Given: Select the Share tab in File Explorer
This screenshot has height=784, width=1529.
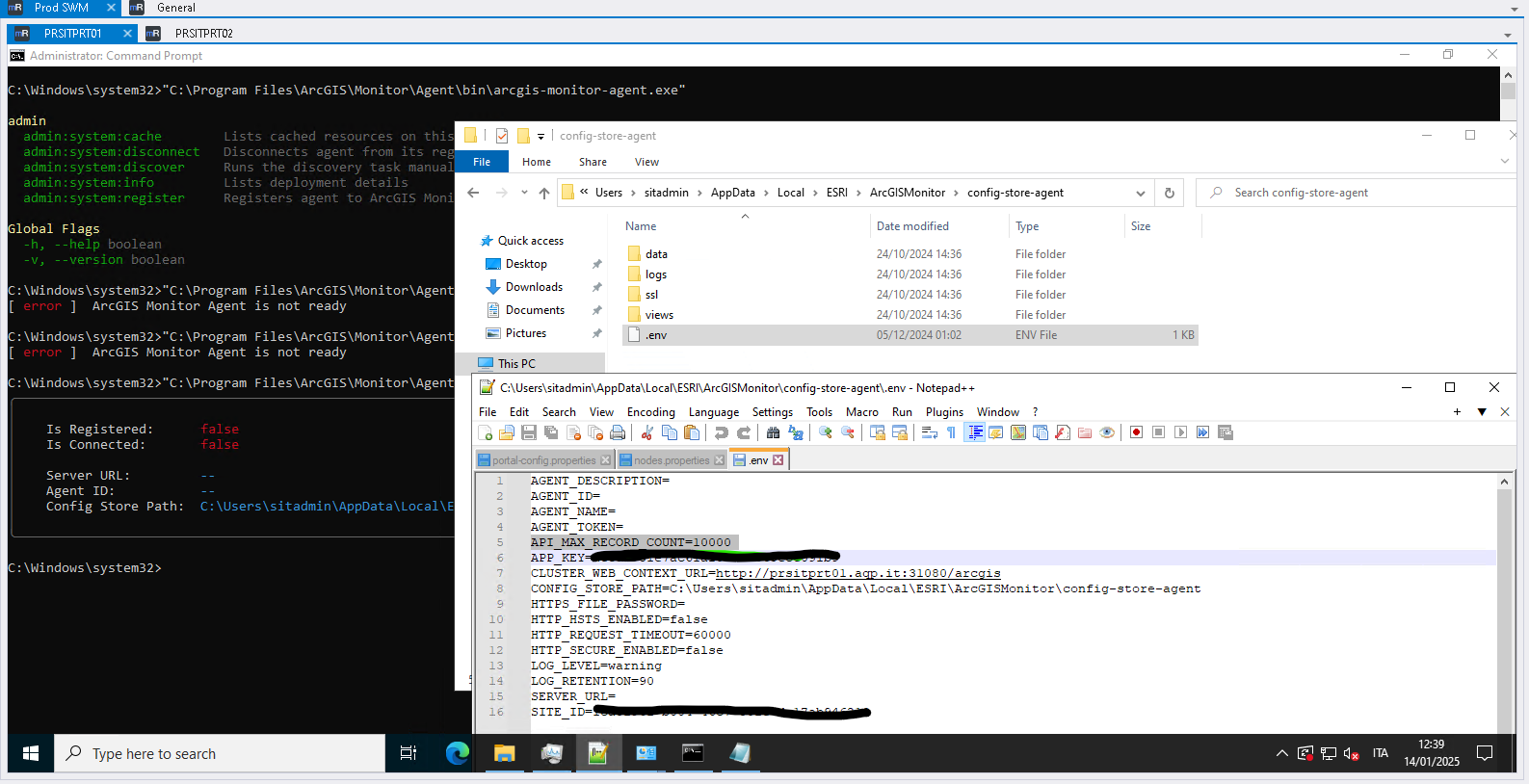Looking at the screenshot, I should tap(593, 162).
